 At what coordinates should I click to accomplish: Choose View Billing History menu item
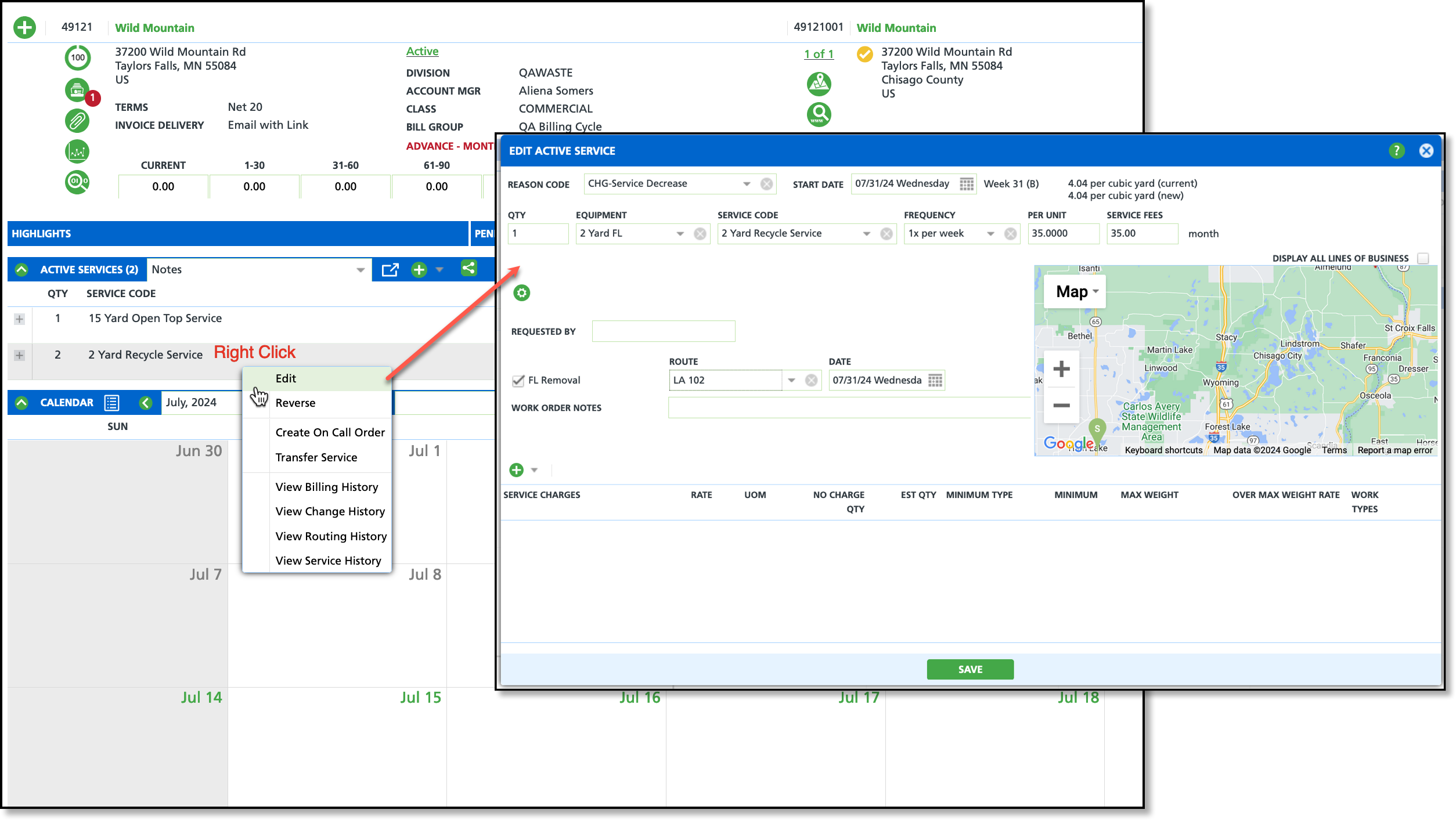tap(326, 487)
